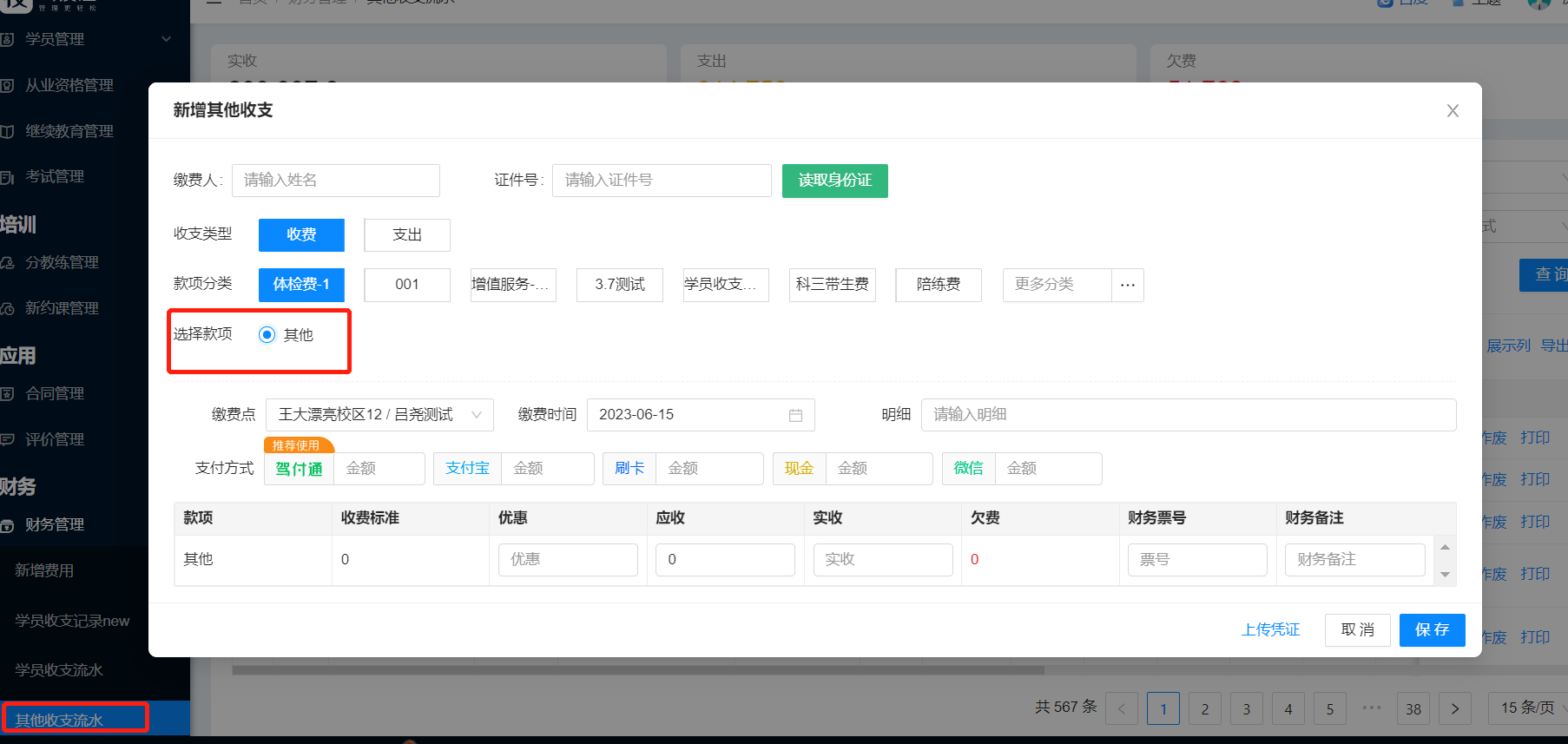Click the calendar icon in 缴费时间
Viewport: 1568px width, 744px height.
795,415
